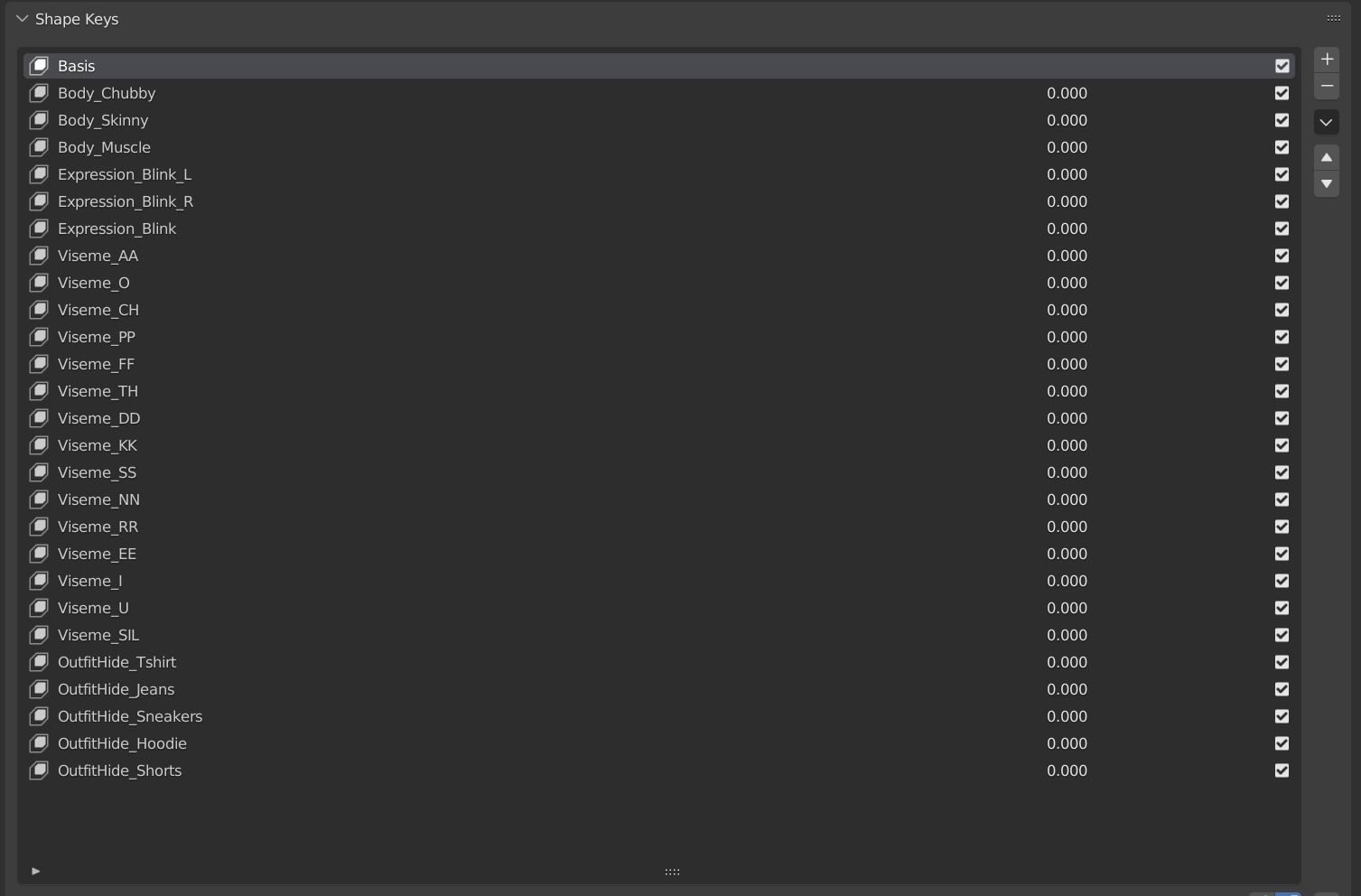Click the shape key icon beside Viseme_AA
The width and height of the screenshot is (1361, 896).
coord(39,256)
